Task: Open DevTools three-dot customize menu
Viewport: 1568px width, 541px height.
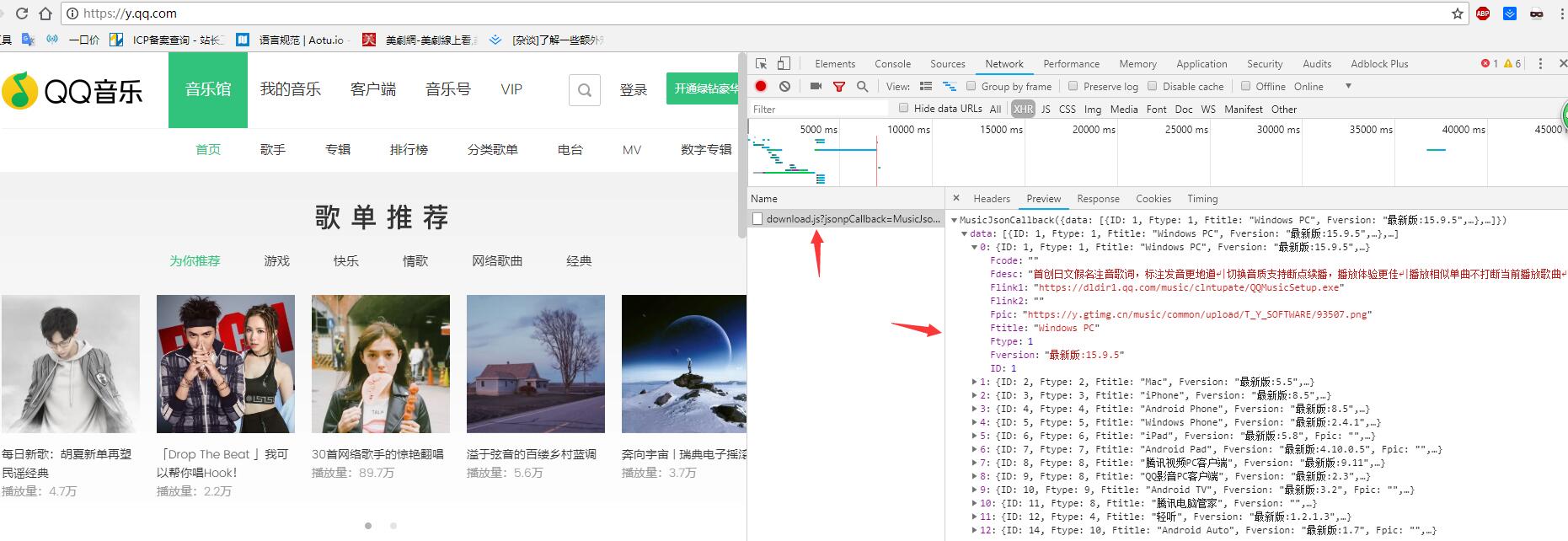Action: click(x=1540, y=64)
